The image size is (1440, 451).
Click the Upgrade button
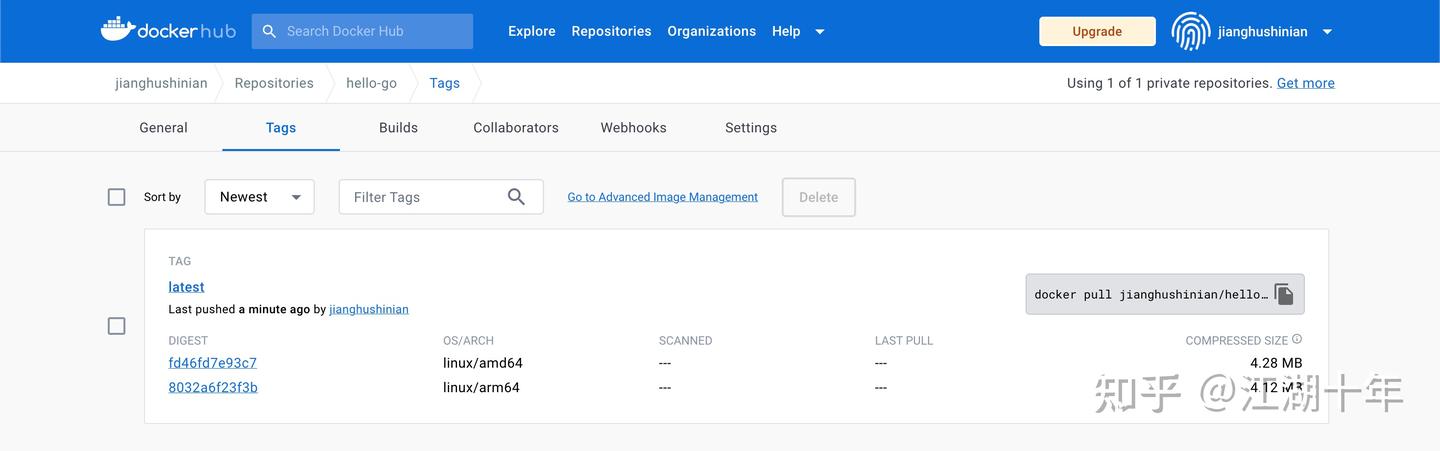1097,31
